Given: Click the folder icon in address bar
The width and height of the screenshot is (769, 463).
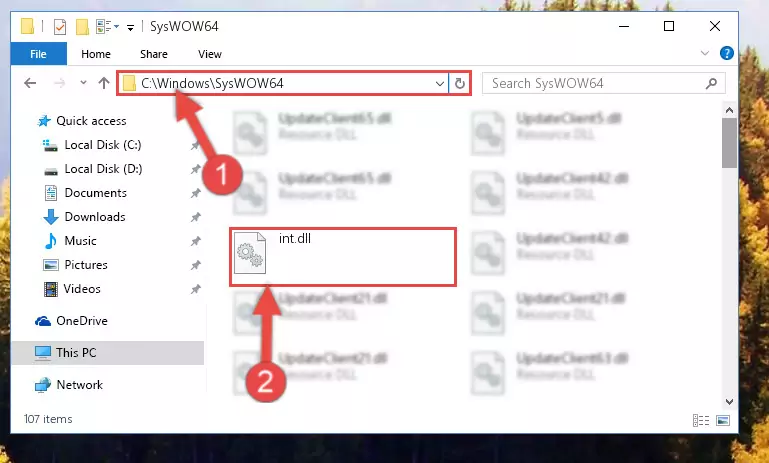Looking at the screenshot, I should pyautogui.click(x=129, y=83).
